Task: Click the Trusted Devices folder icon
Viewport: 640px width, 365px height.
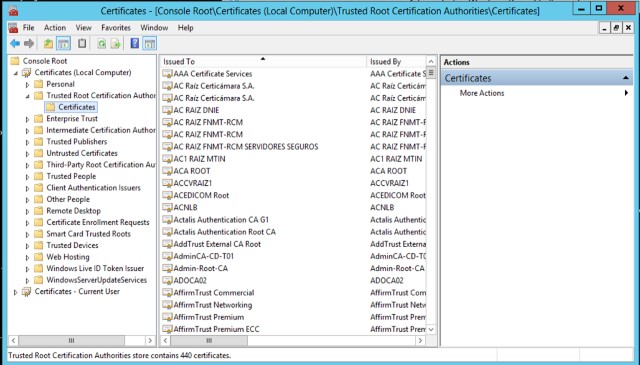Action: (39, 245)
